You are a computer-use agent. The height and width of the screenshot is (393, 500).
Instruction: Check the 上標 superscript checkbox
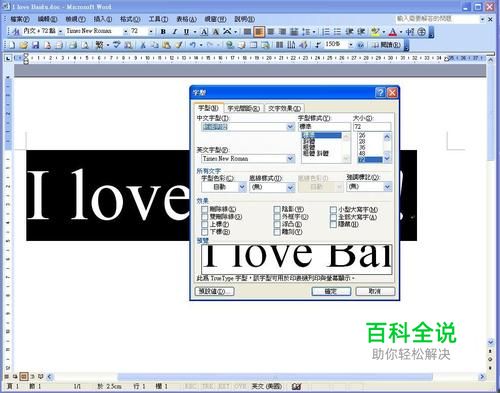click(205, 224)
